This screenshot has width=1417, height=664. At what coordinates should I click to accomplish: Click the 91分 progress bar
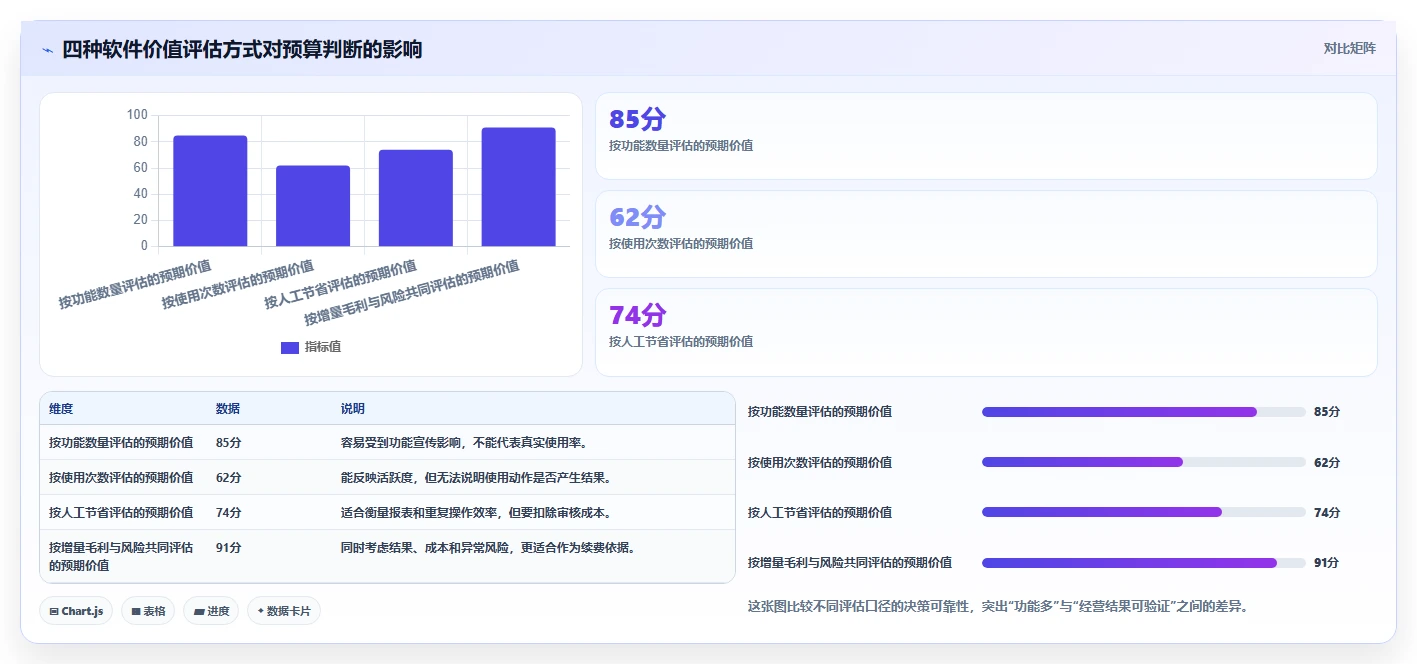pos(1144,563)
